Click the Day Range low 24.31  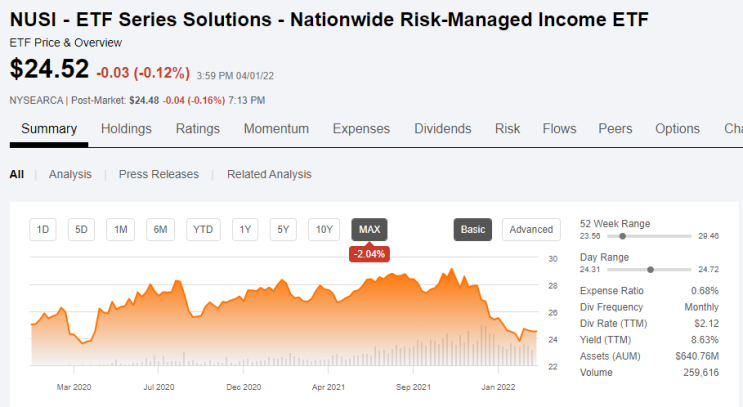pyautogui.click(x=590, y=270)
